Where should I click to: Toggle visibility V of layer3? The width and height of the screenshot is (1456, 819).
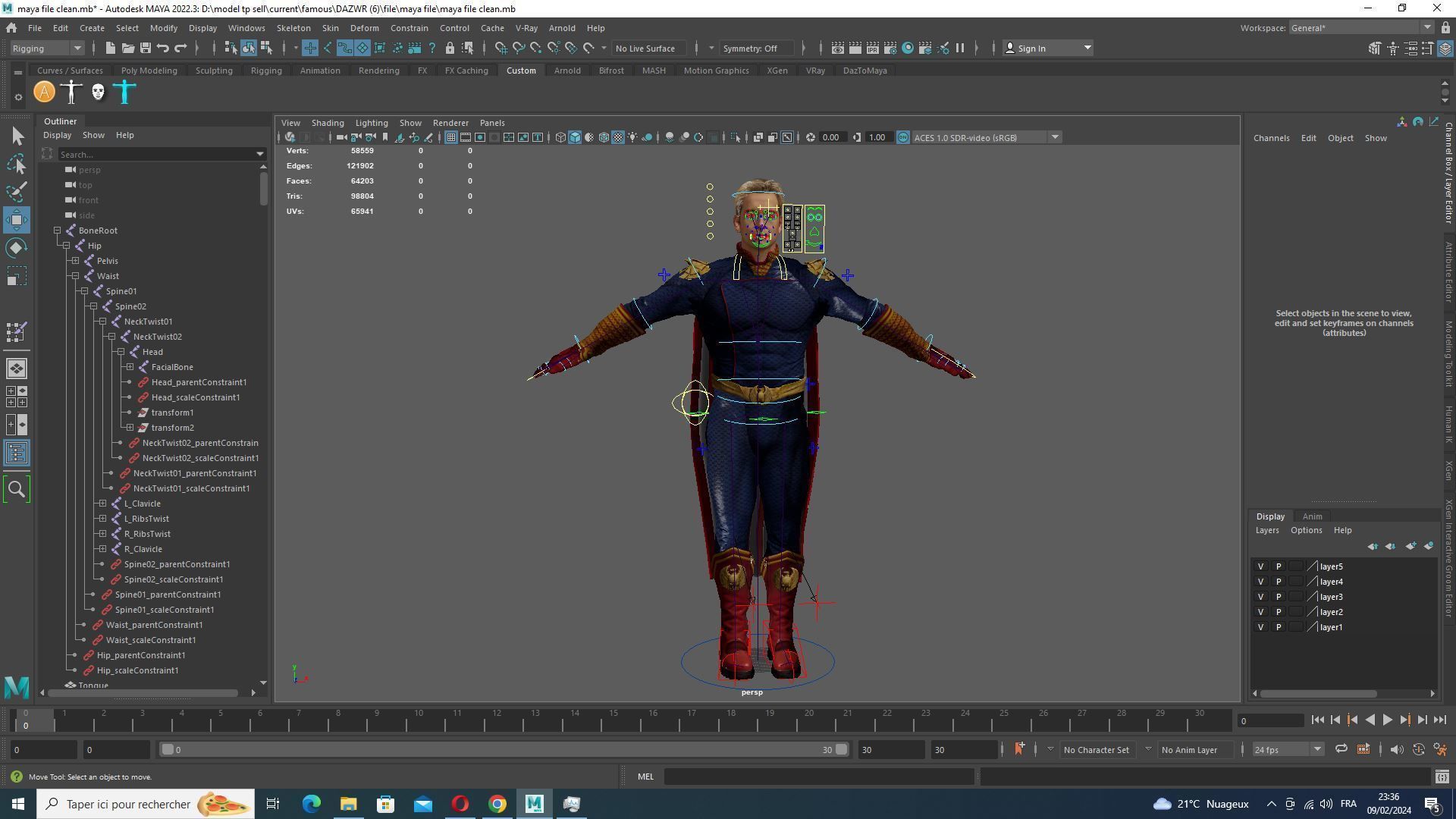[1260, 597]
